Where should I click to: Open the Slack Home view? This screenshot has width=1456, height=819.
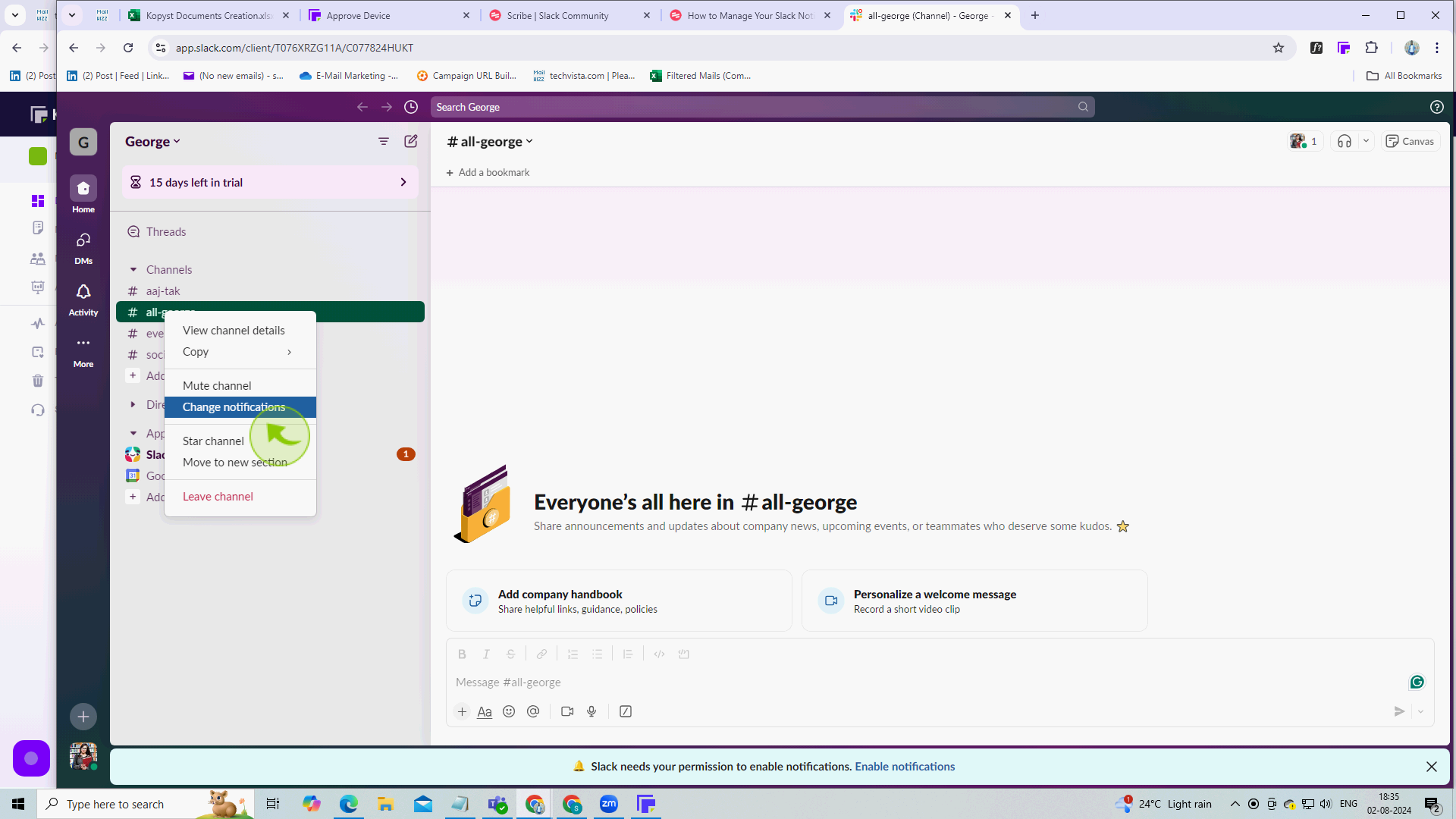click(x=83, y=194)
